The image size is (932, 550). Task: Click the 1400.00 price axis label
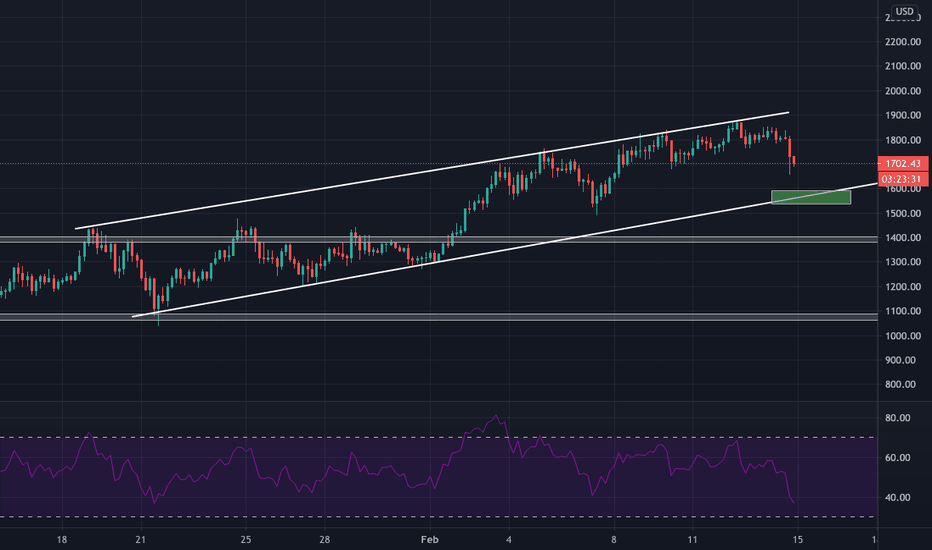[903, 238]
